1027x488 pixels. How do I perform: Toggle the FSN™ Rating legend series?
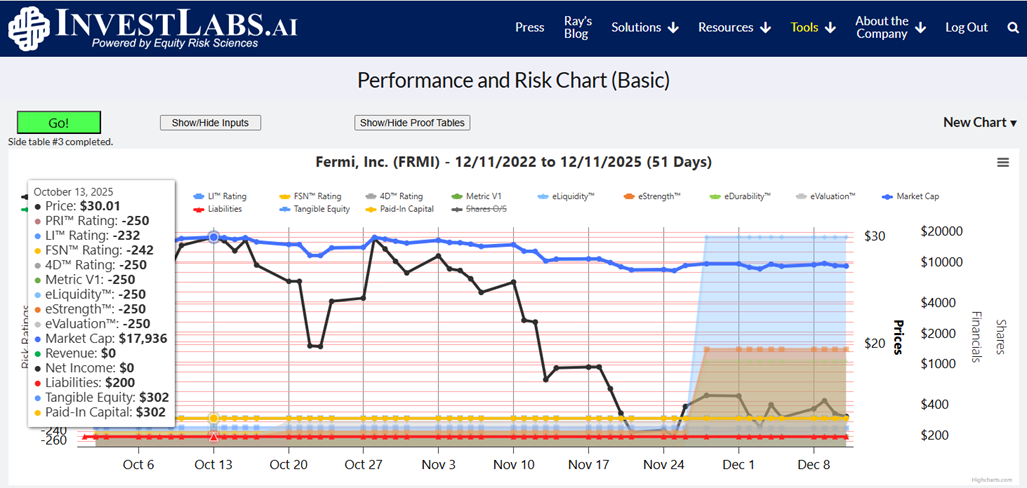tap(318, 197)
